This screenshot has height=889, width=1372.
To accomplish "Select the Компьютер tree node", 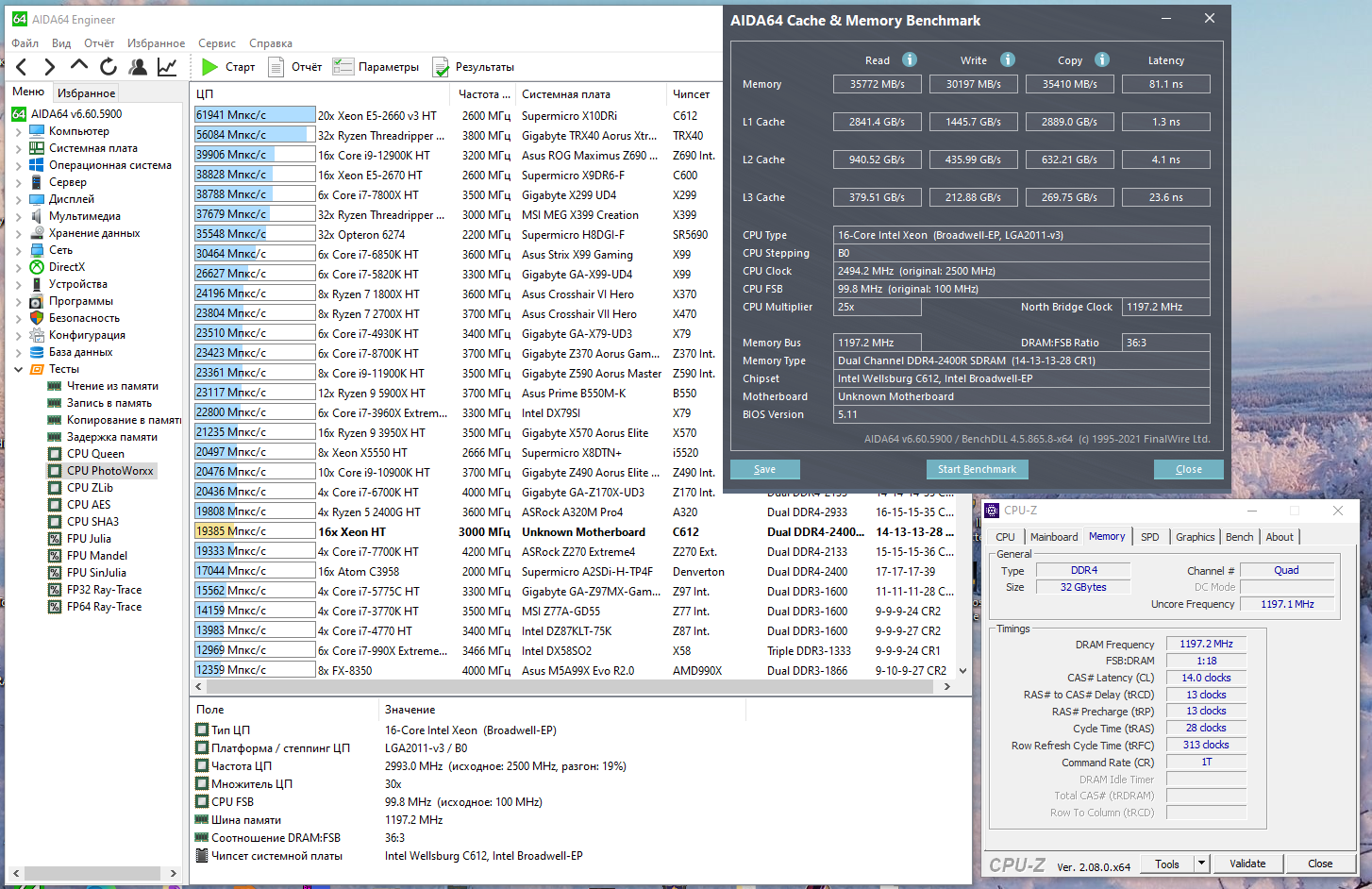I will (78, 131).
